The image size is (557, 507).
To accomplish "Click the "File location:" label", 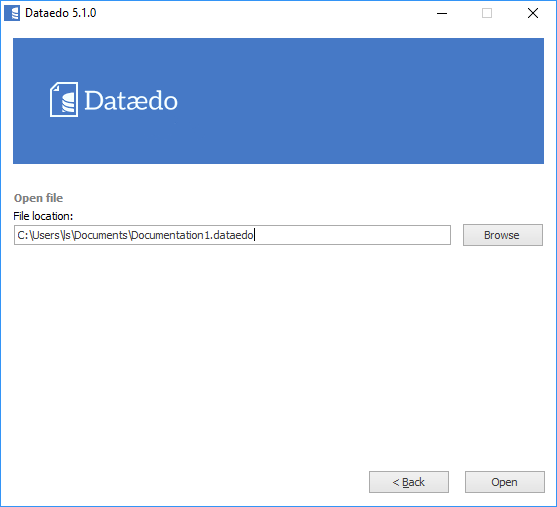I will (x=43, y=216).
